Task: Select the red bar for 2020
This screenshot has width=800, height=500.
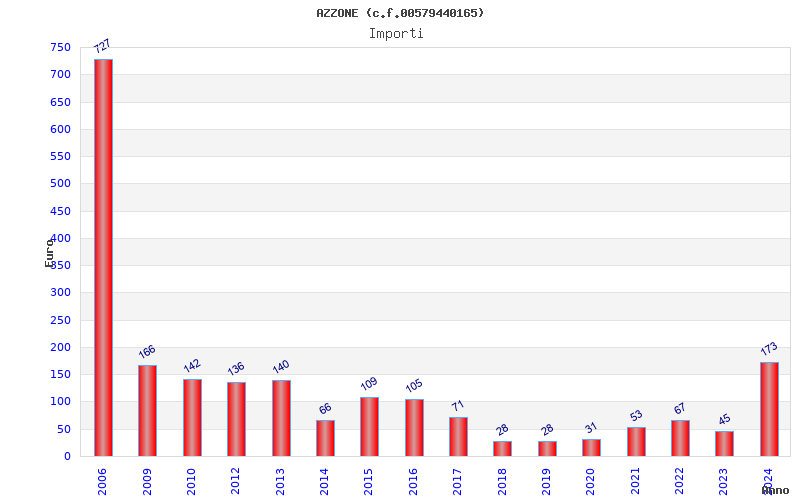Action: coord(591,447)
